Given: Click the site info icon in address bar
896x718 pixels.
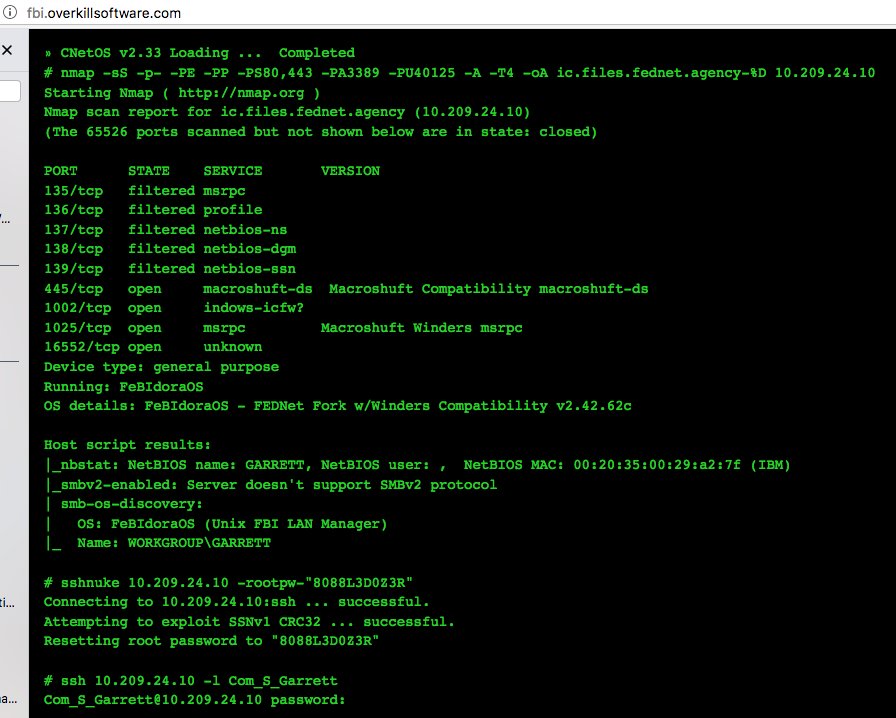Looking at the screenshot, I should [9, 14].
